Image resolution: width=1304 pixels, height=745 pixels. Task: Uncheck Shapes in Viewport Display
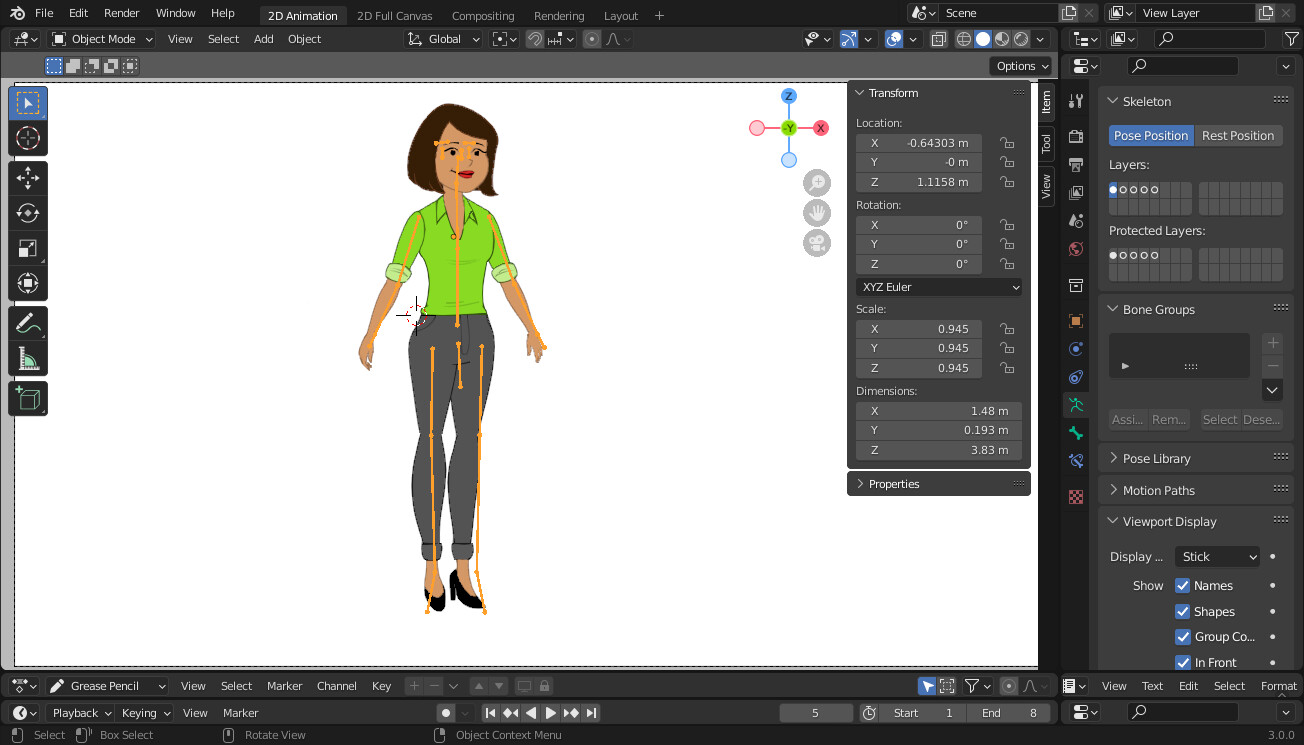(x=1183, y=611)
